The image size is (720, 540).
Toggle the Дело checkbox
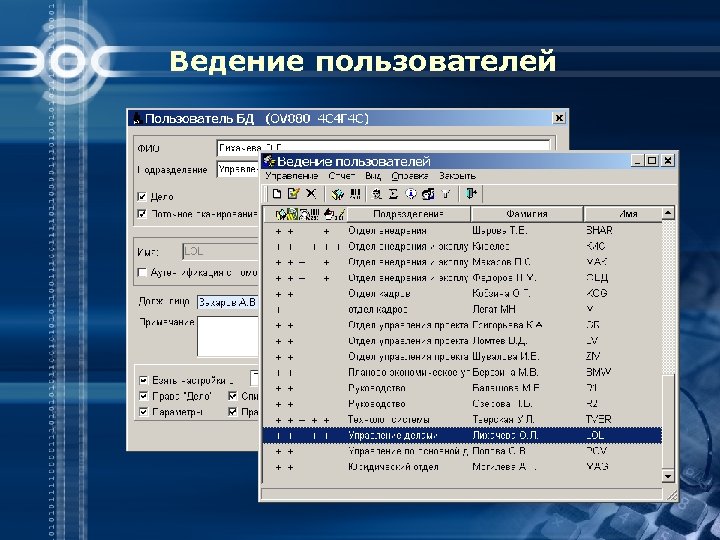pyautogui.click(x=142, y=197)
